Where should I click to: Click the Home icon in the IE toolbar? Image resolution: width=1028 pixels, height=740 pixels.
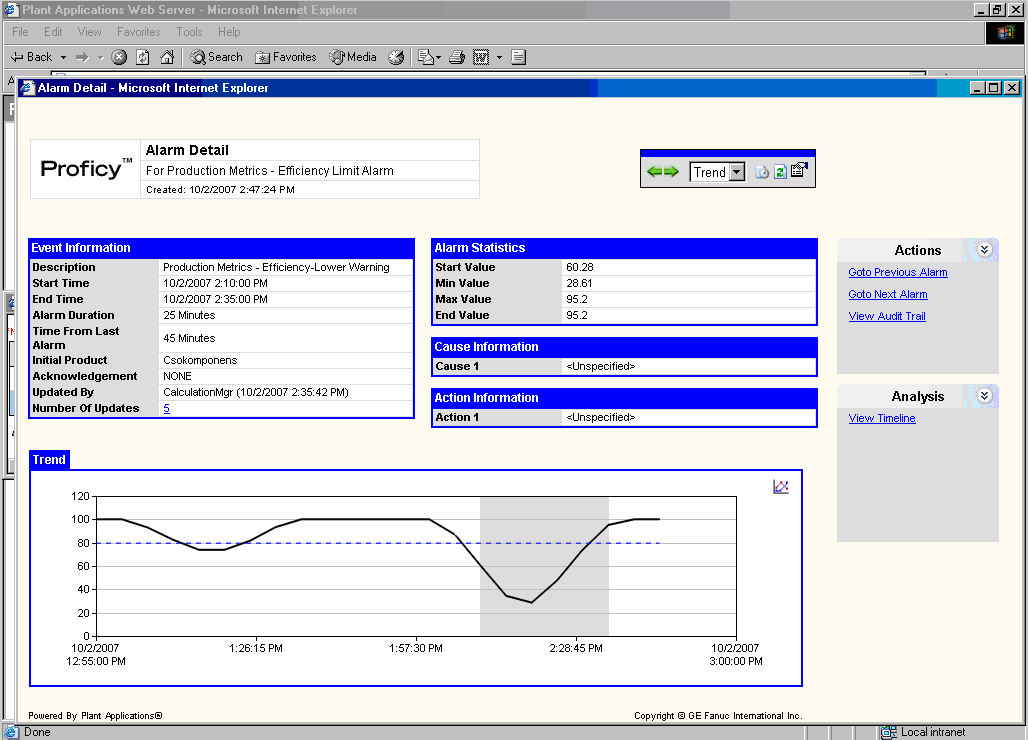point(167,57)
